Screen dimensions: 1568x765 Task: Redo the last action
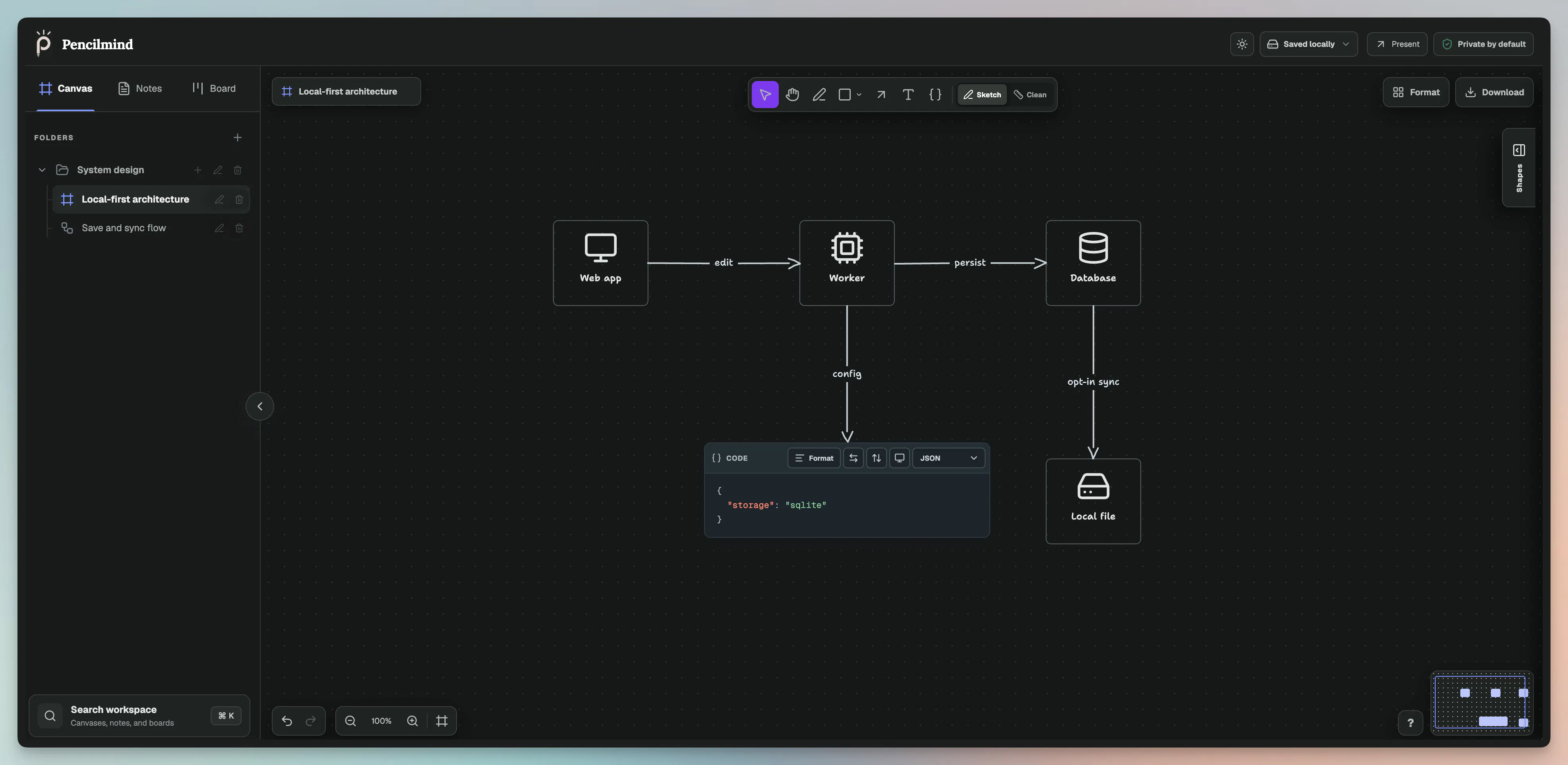[x=310, y=721]
